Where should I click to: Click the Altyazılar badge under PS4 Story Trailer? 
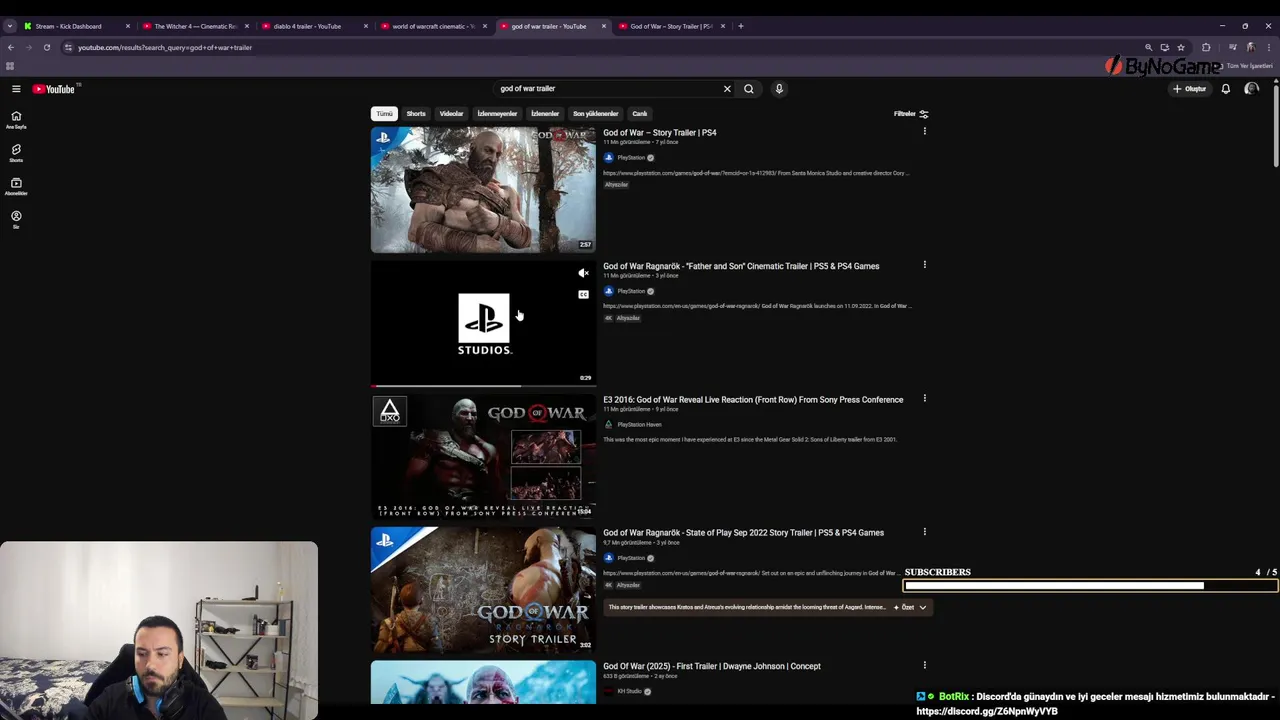click(617, 185)
